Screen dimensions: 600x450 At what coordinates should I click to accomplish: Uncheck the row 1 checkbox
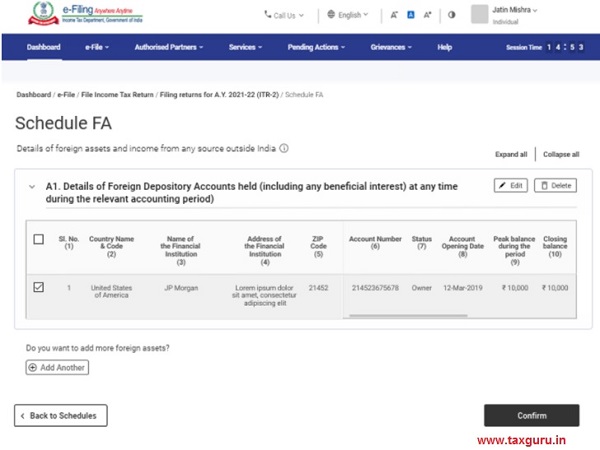39,287
